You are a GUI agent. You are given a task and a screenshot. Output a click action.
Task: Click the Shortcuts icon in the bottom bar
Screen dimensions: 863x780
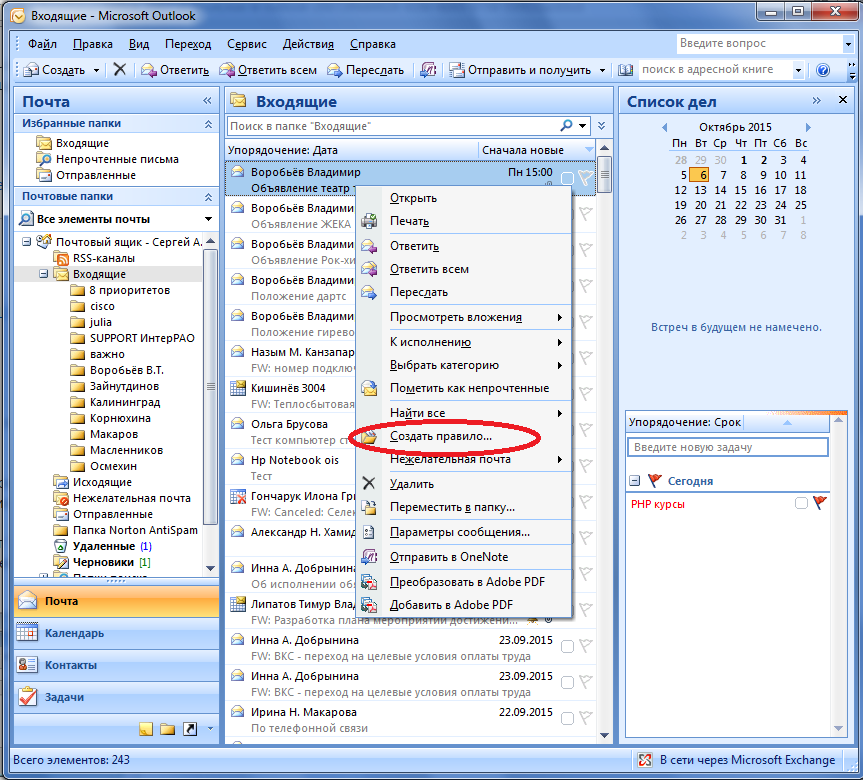coord(190,729)
